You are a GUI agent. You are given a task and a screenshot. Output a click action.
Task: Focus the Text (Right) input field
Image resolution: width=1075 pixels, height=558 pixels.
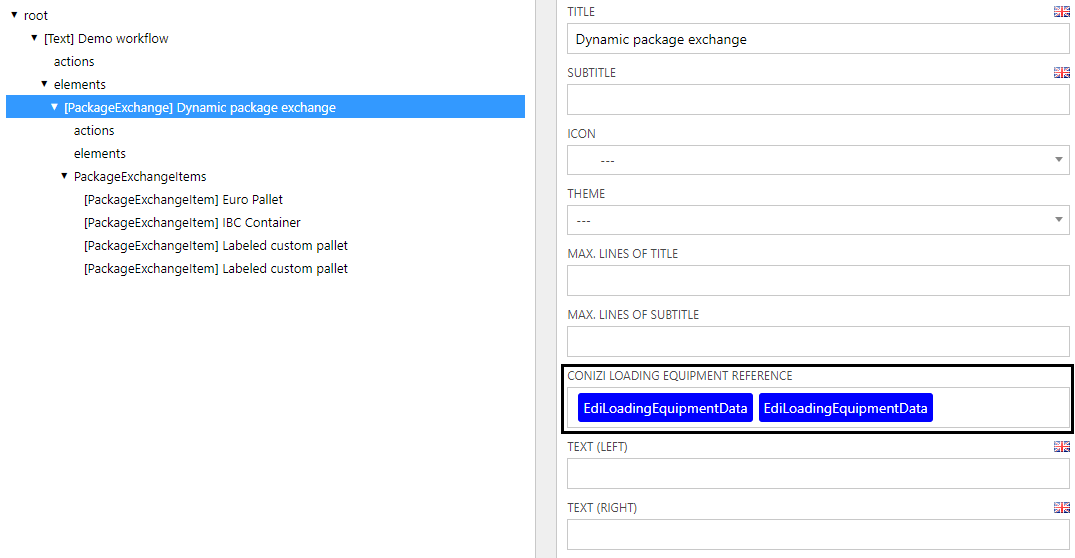point(817,535)
